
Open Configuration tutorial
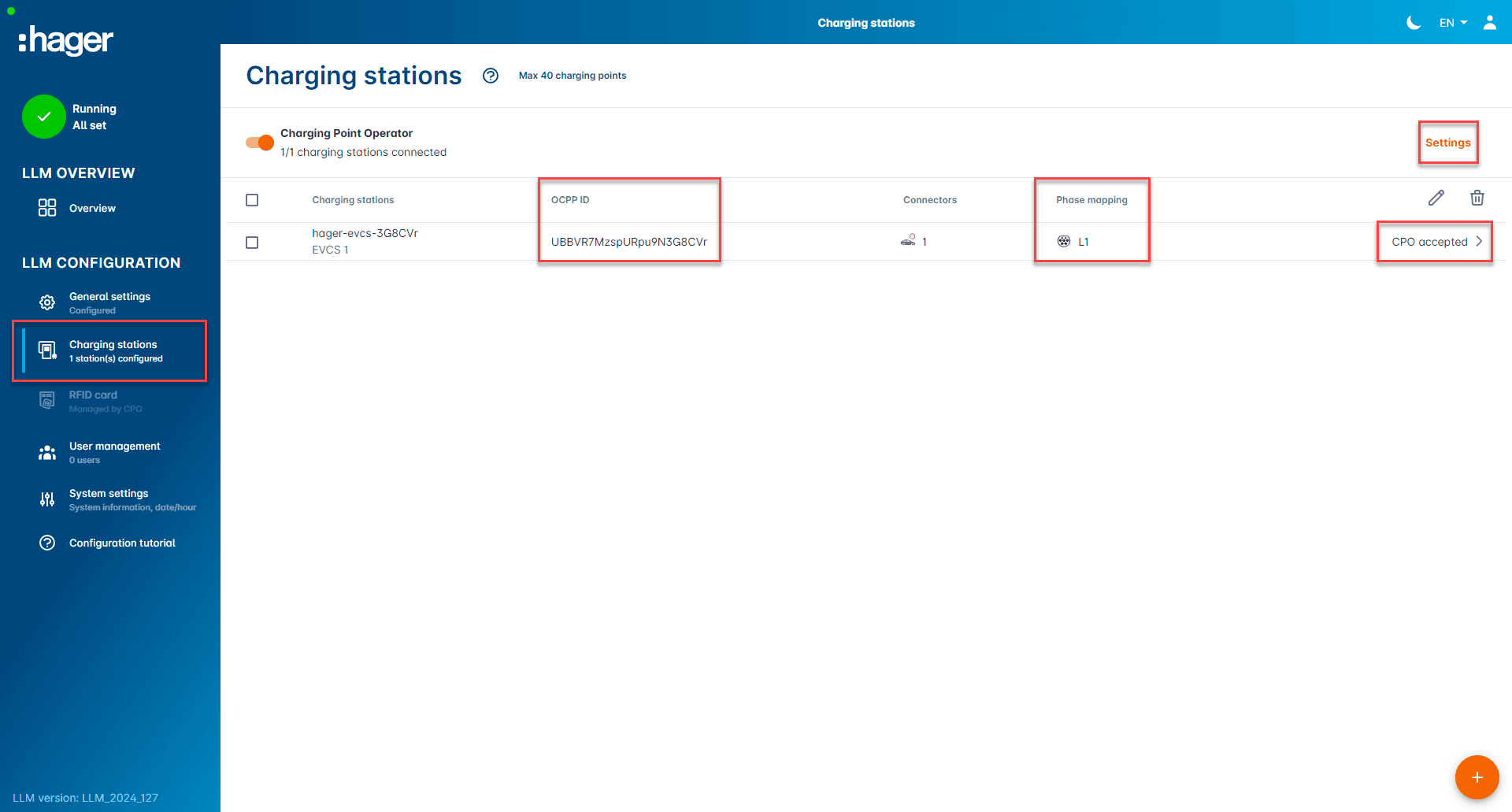110,543
